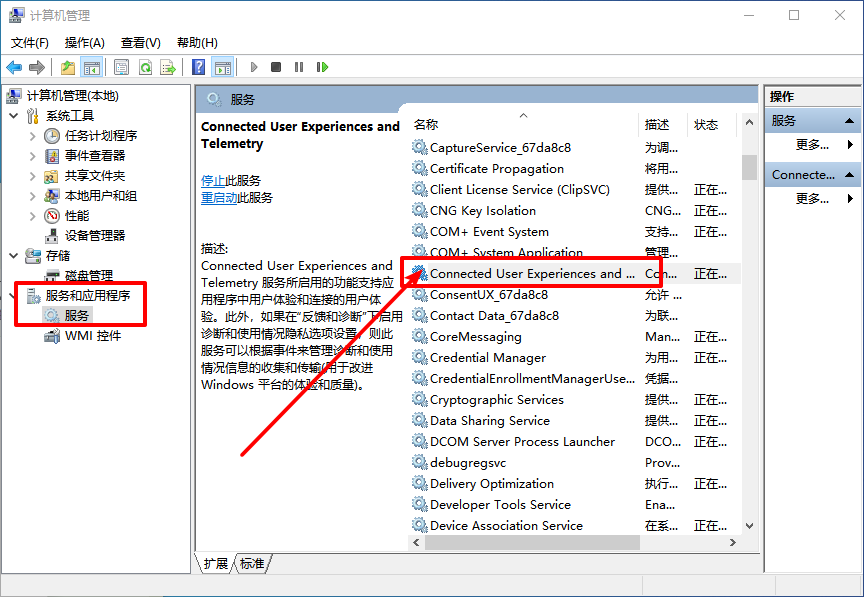The height and width of the screenshot is (597, 864).
Task: Select 设备管理器 in the tree
Action: [94, 235]
